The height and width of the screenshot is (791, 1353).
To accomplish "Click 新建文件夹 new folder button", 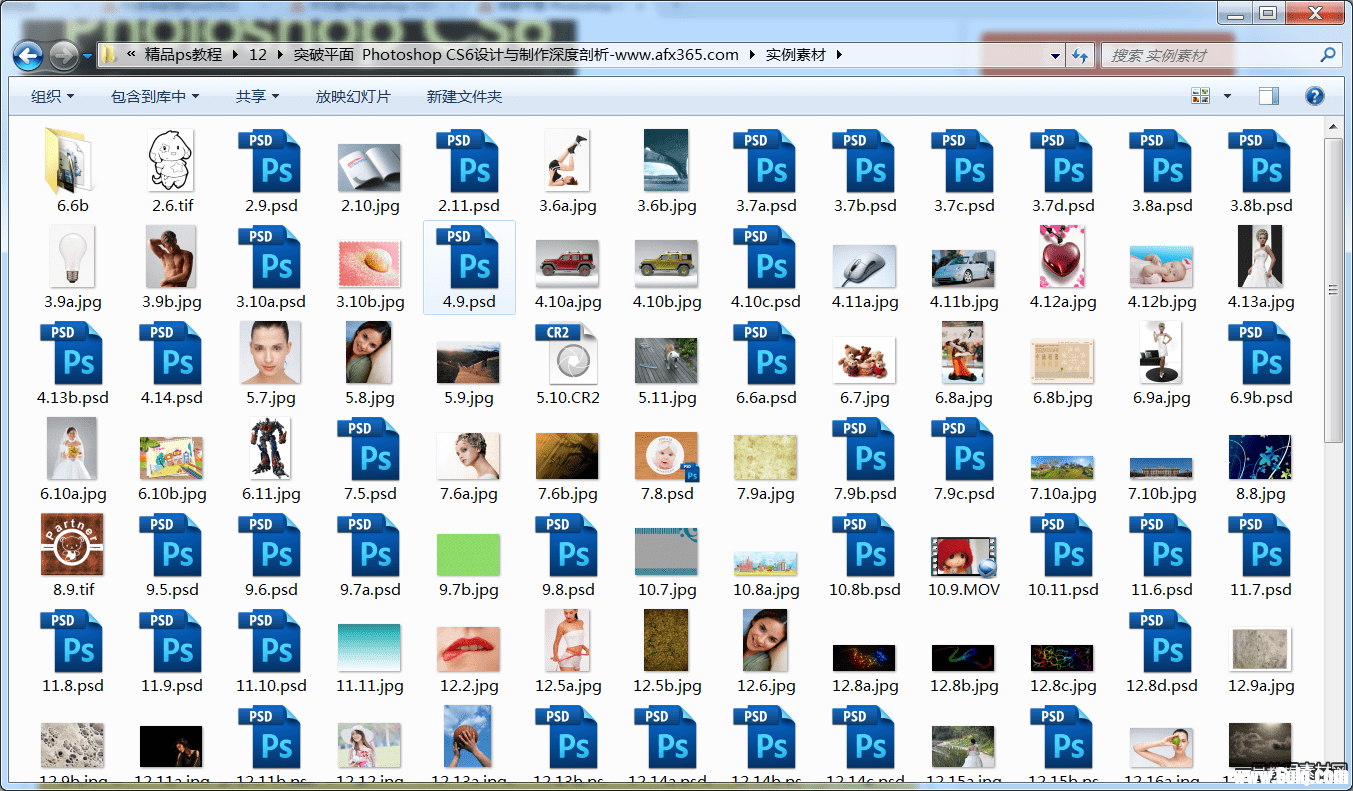I will pos(464,97).
